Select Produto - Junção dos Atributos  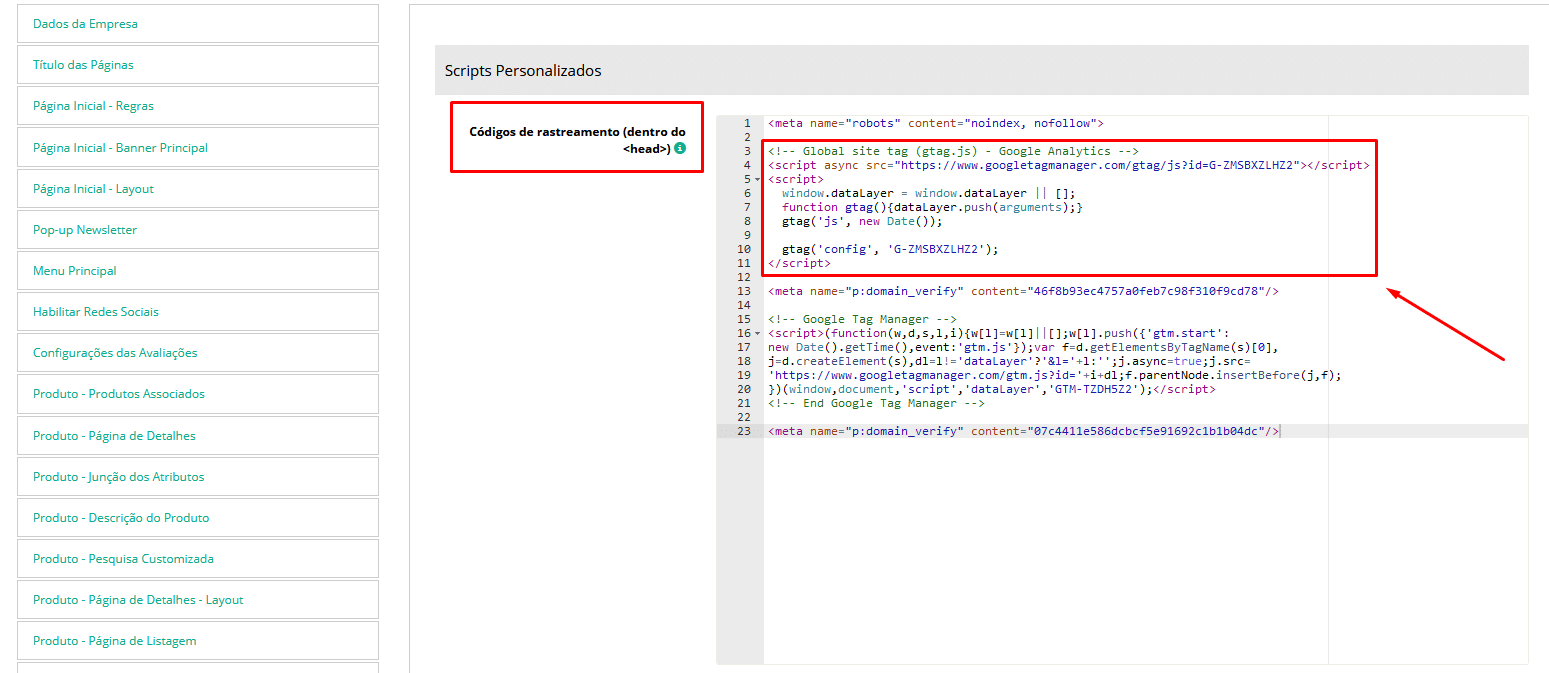[198, 476]
